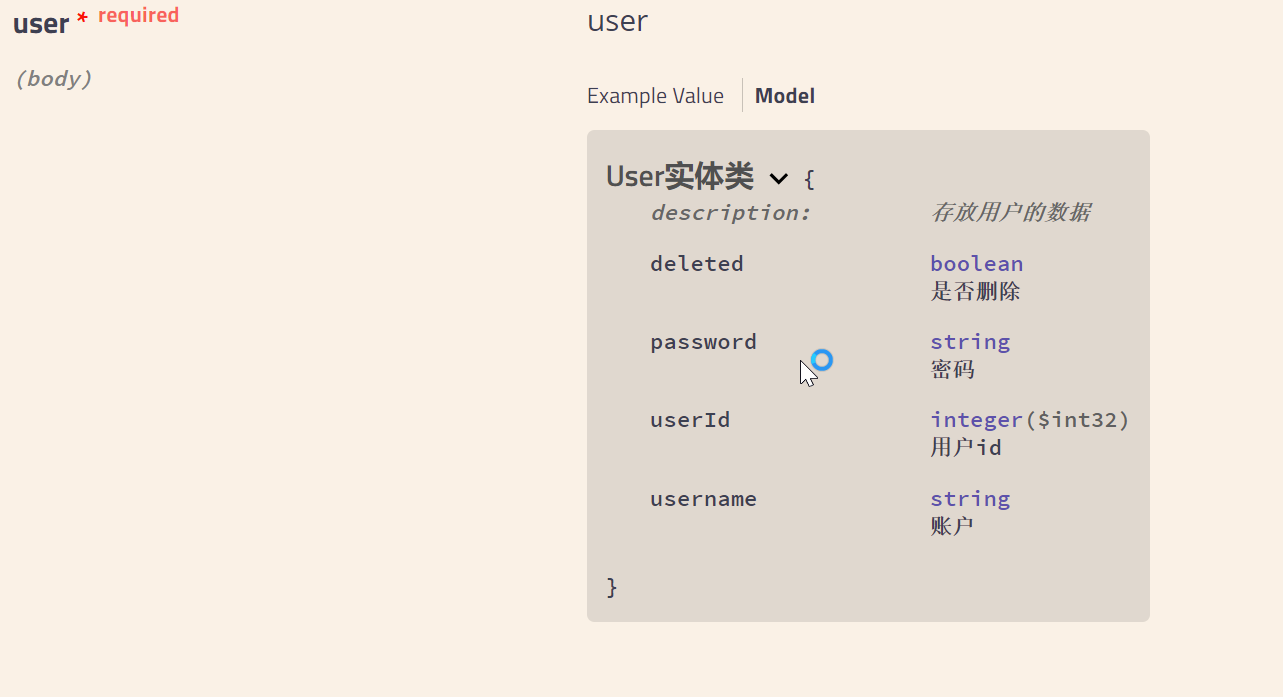Screen dimensions: 1283x697
Task: Click the 'user' description heading
Action: (618, 21)
